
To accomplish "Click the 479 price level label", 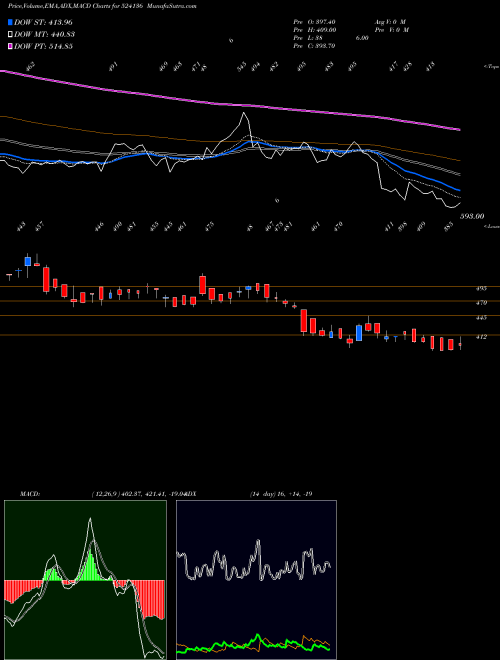I will [x=481, y=303].
